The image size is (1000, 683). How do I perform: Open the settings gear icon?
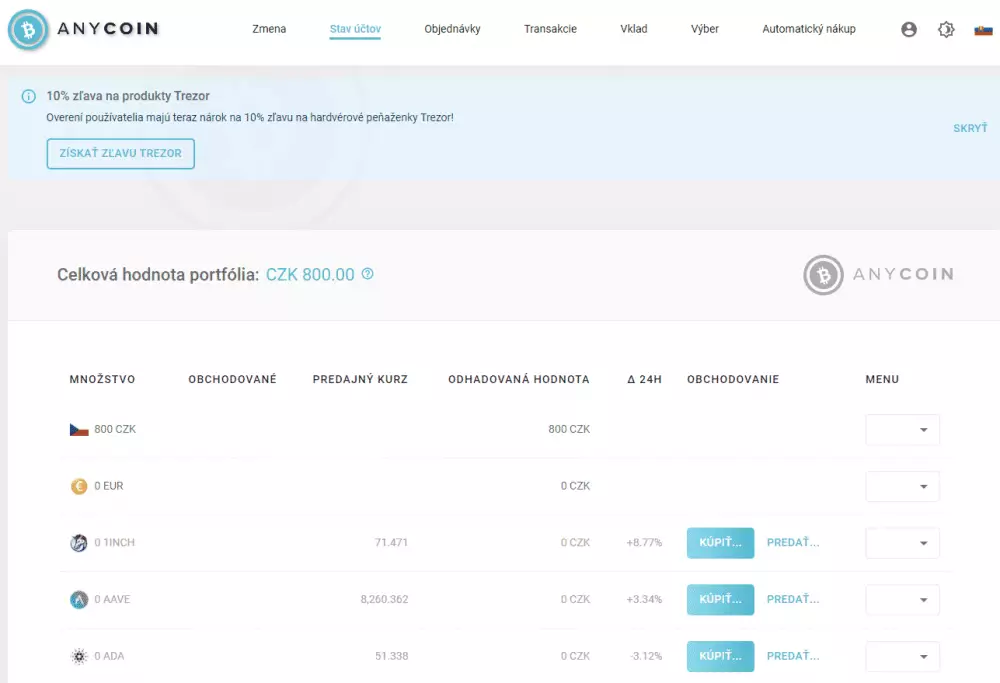[x=946, y=29]
